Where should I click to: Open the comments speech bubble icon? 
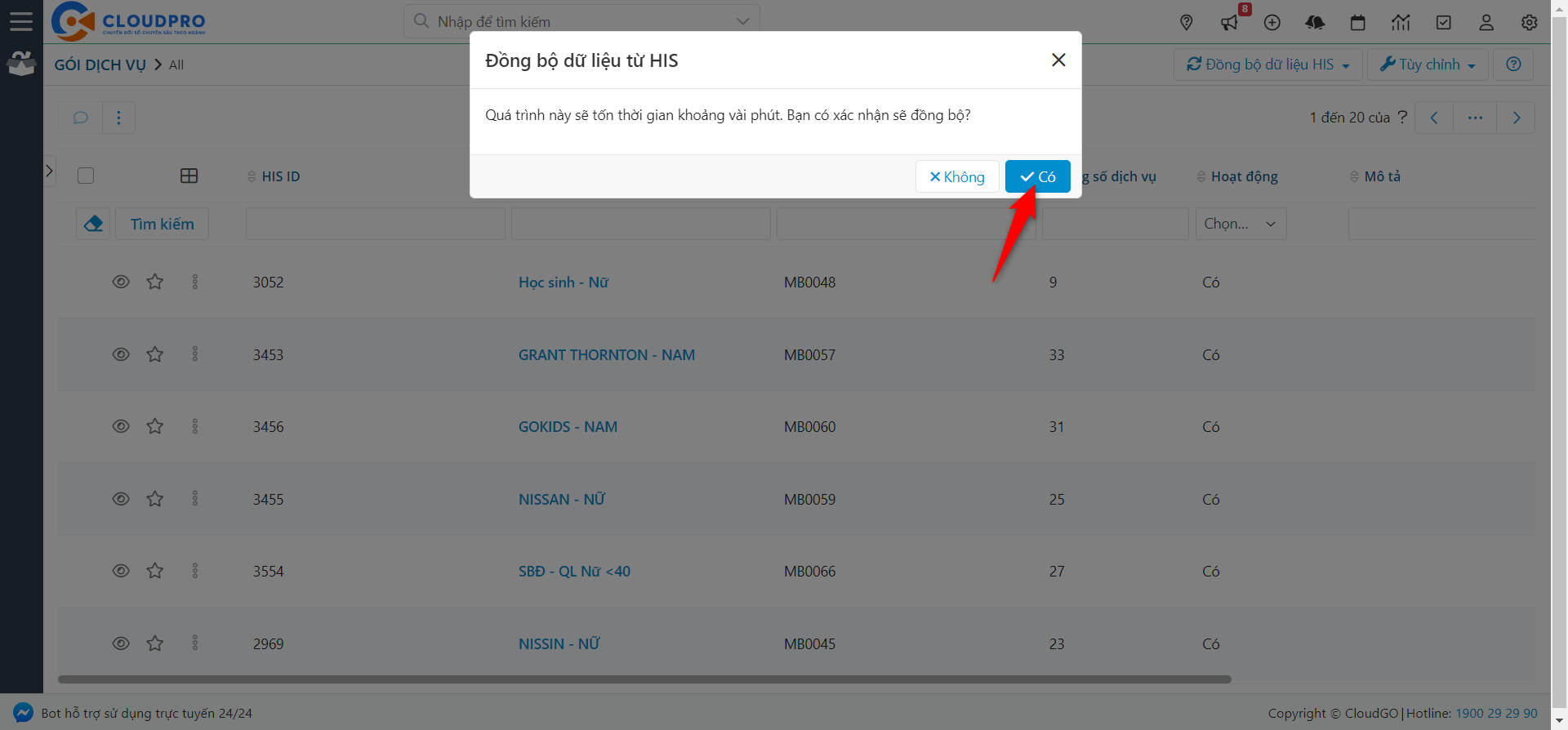pos(80,118)
